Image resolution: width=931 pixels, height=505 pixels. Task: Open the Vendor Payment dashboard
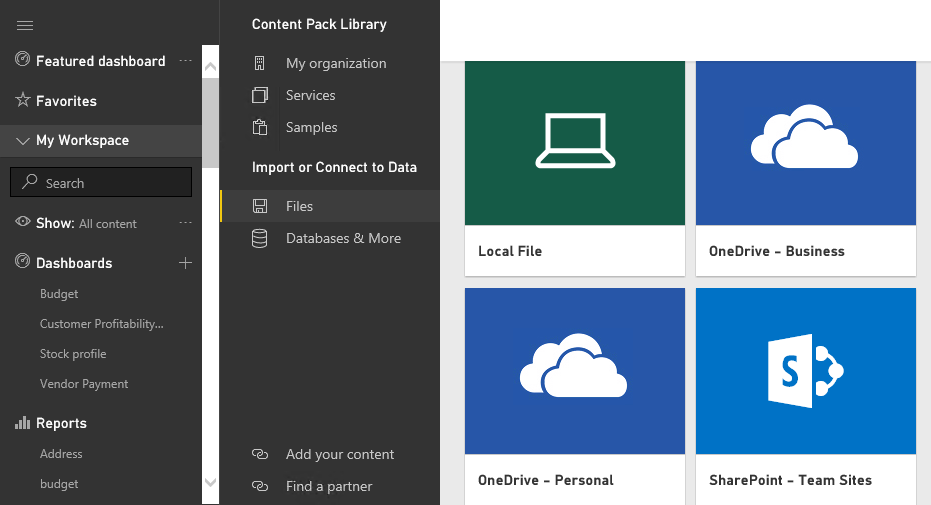[84, 384]
